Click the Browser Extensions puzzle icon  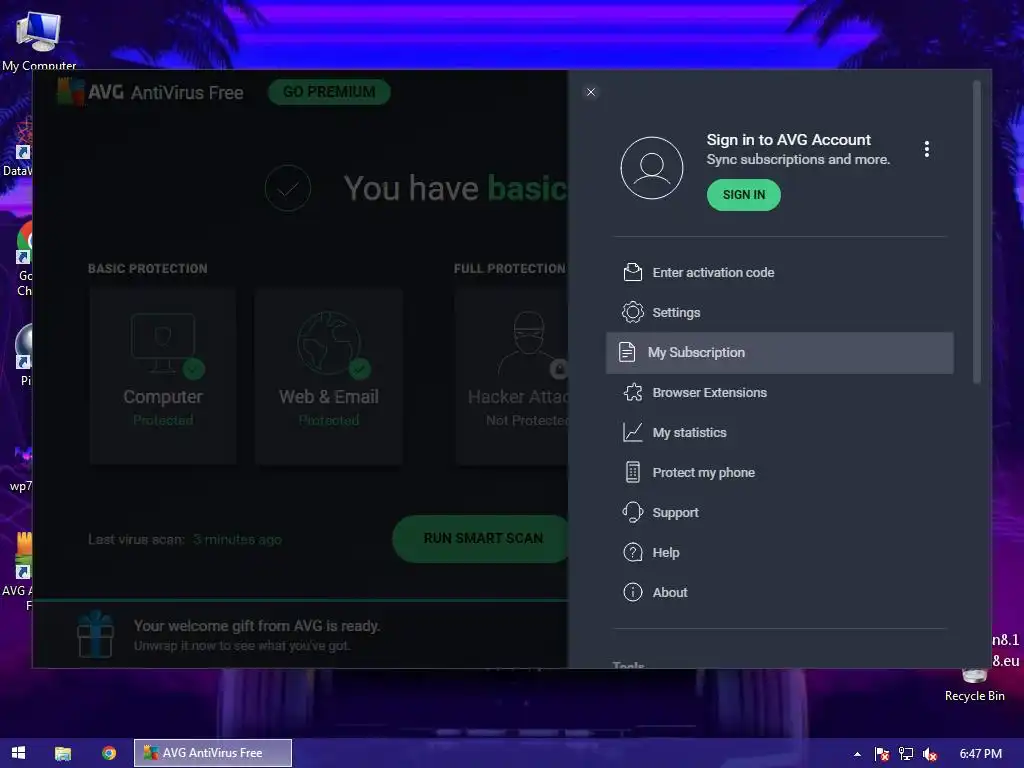[632, 392]
